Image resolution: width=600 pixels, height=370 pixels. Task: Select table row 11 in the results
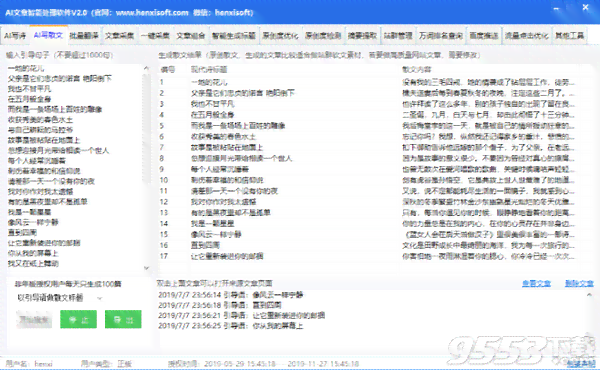coord(368,191)
